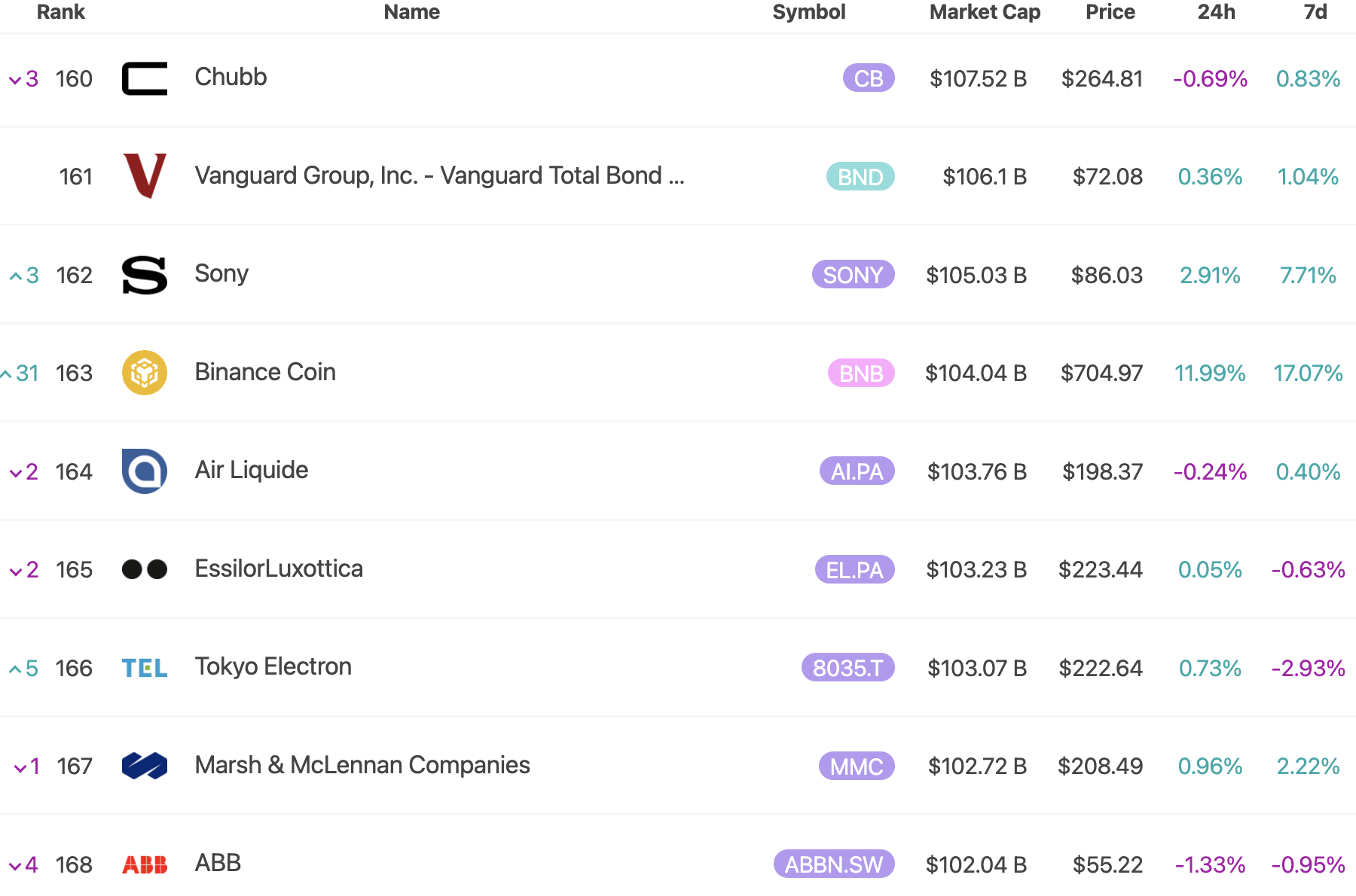Click the Binance Coin gold logo
This screenshot has height=896, width=1356.
tap(145, 373)
